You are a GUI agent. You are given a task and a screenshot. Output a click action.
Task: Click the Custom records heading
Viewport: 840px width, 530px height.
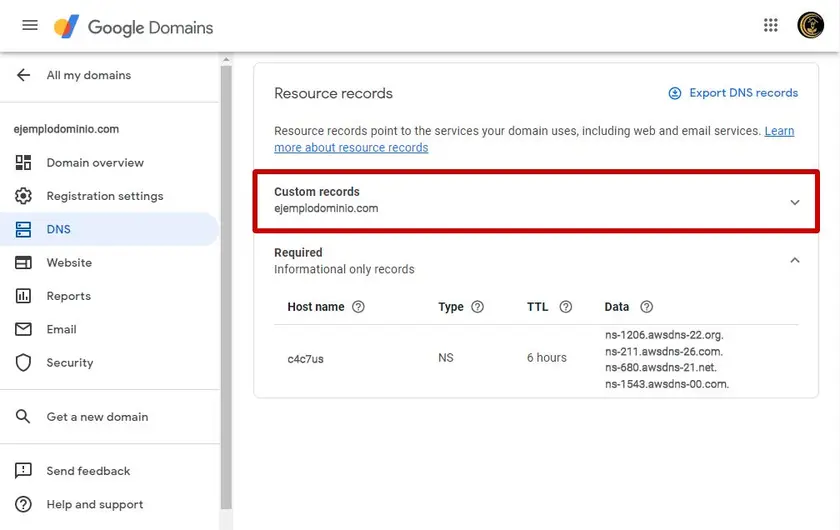(x=317, y=191)
